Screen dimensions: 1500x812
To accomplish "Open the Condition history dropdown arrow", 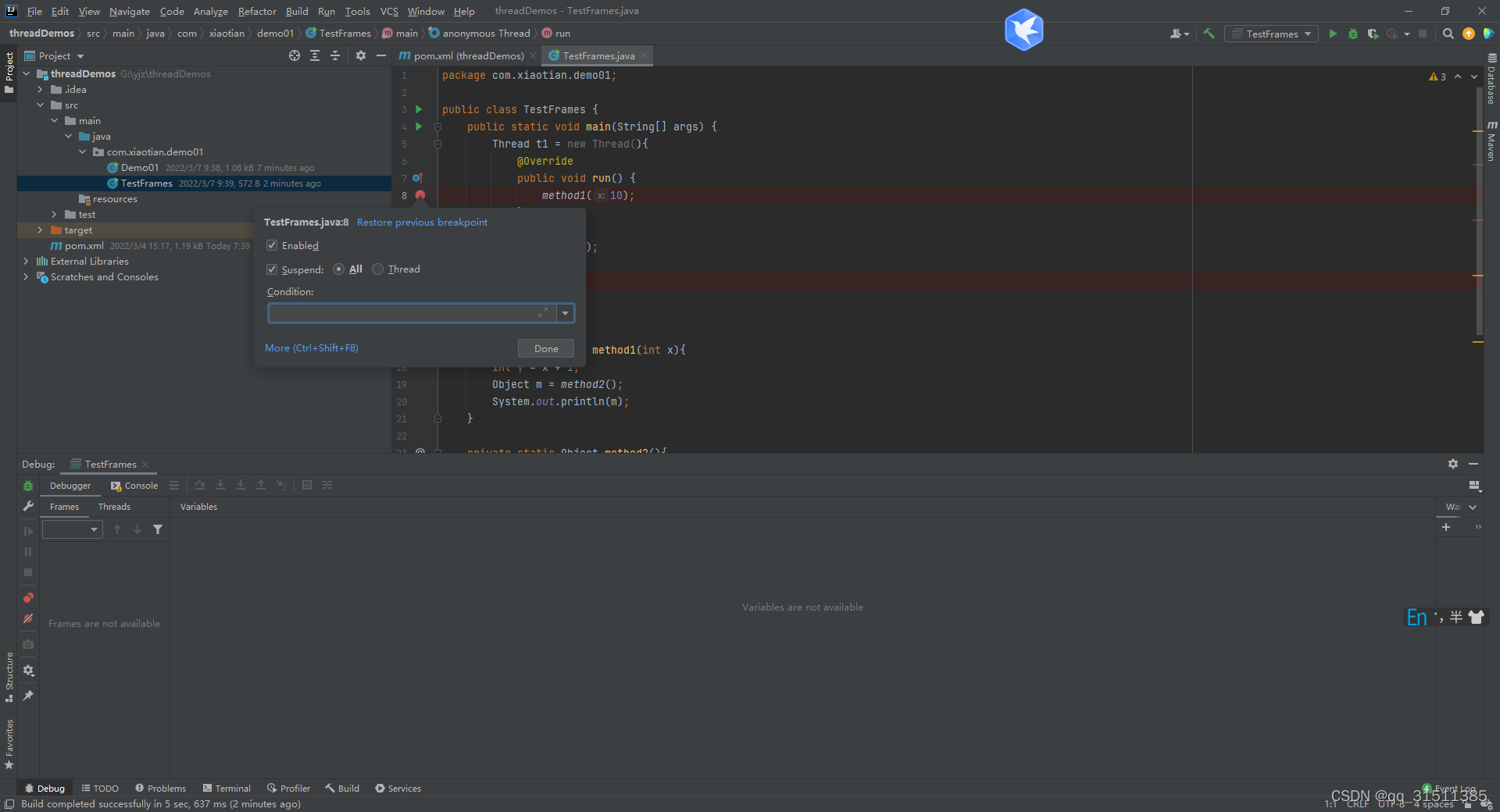I will pos(566,313).
